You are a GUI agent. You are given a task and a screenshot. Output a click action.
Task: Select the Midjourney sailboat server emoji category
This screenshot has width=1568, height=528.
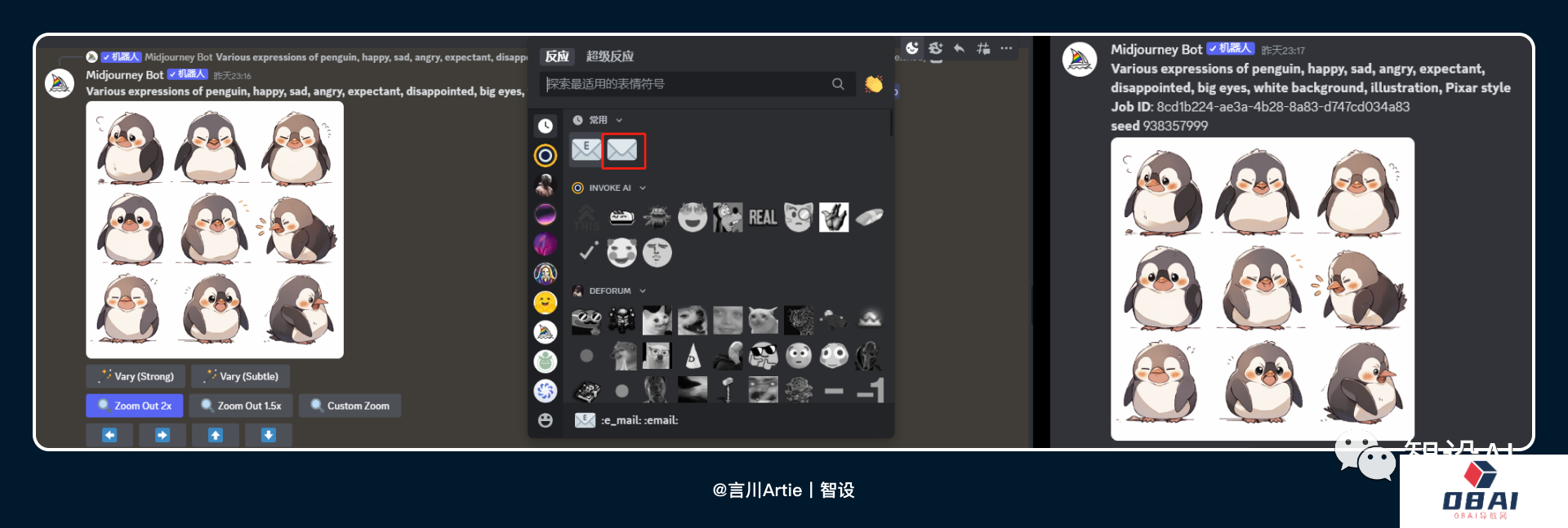point(546,332)
